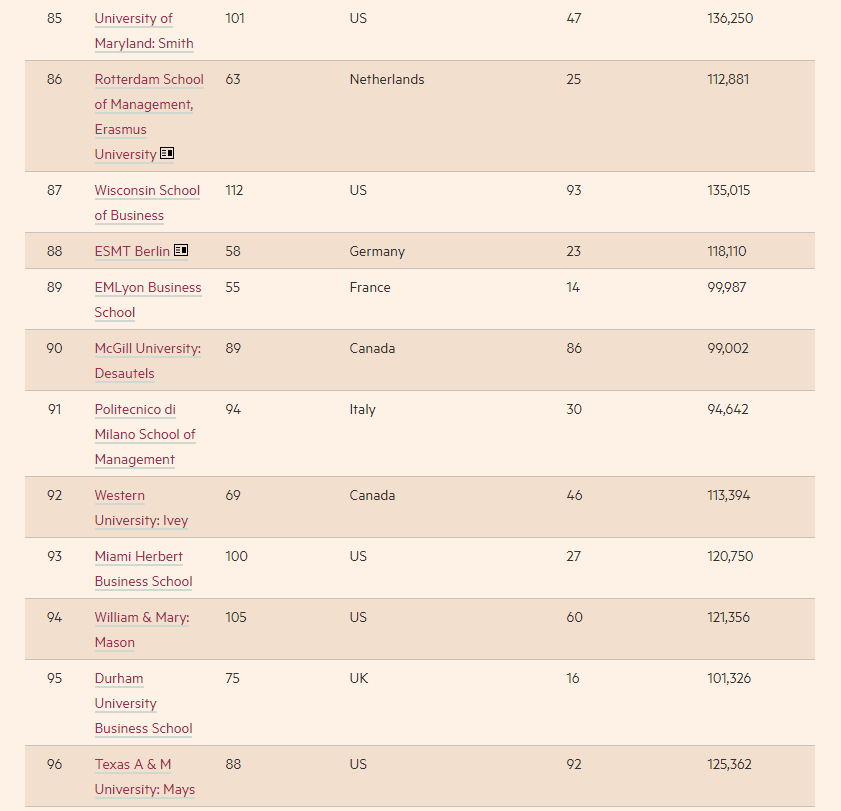Screen dimensions: 841x811
Task: Click the Netherlands country cell
Action: click(386, 79)
